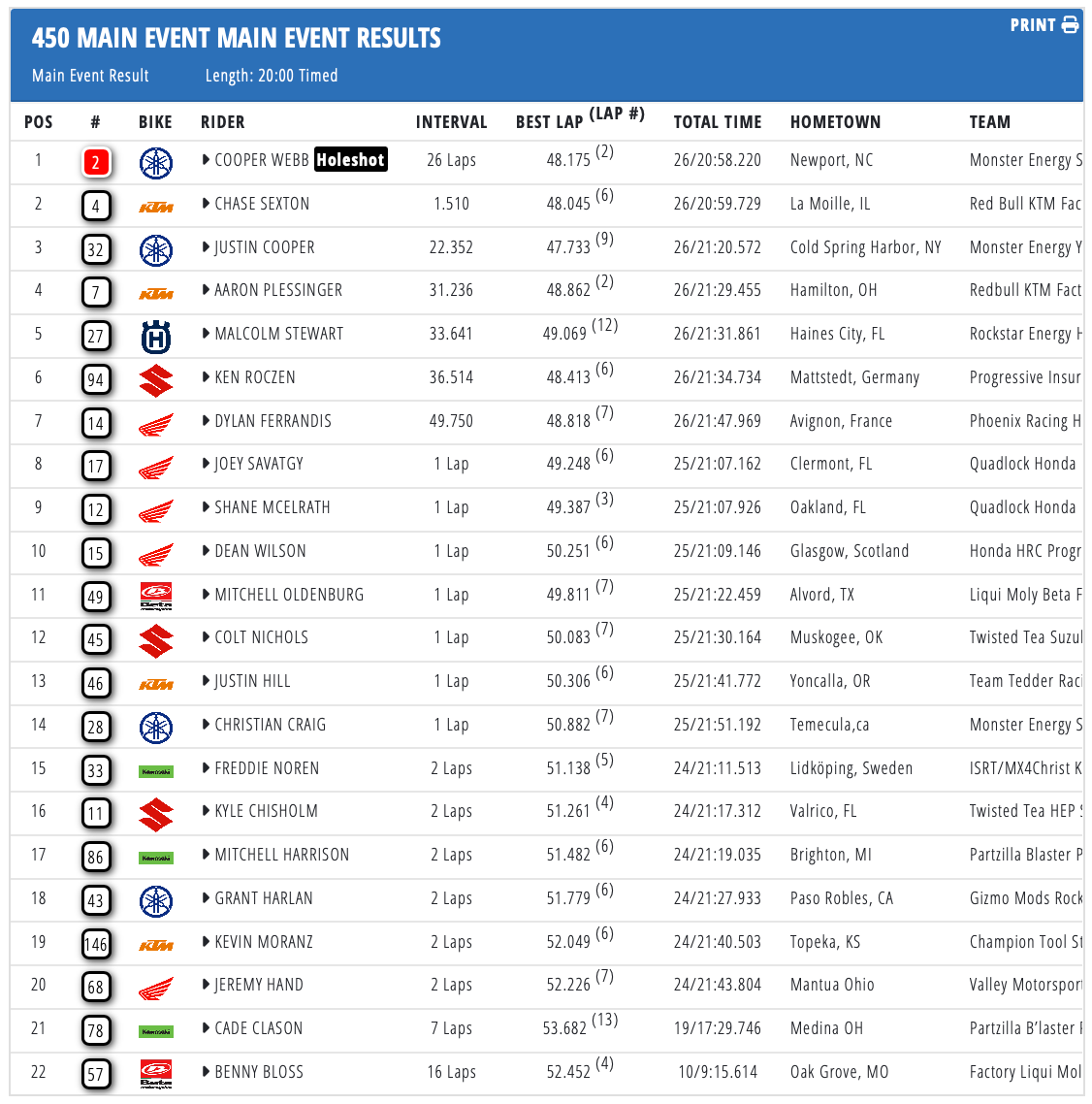Click the Holeshot badge next to Cooper Webb
The image size is (1092, 1104).
pos(350,160)
